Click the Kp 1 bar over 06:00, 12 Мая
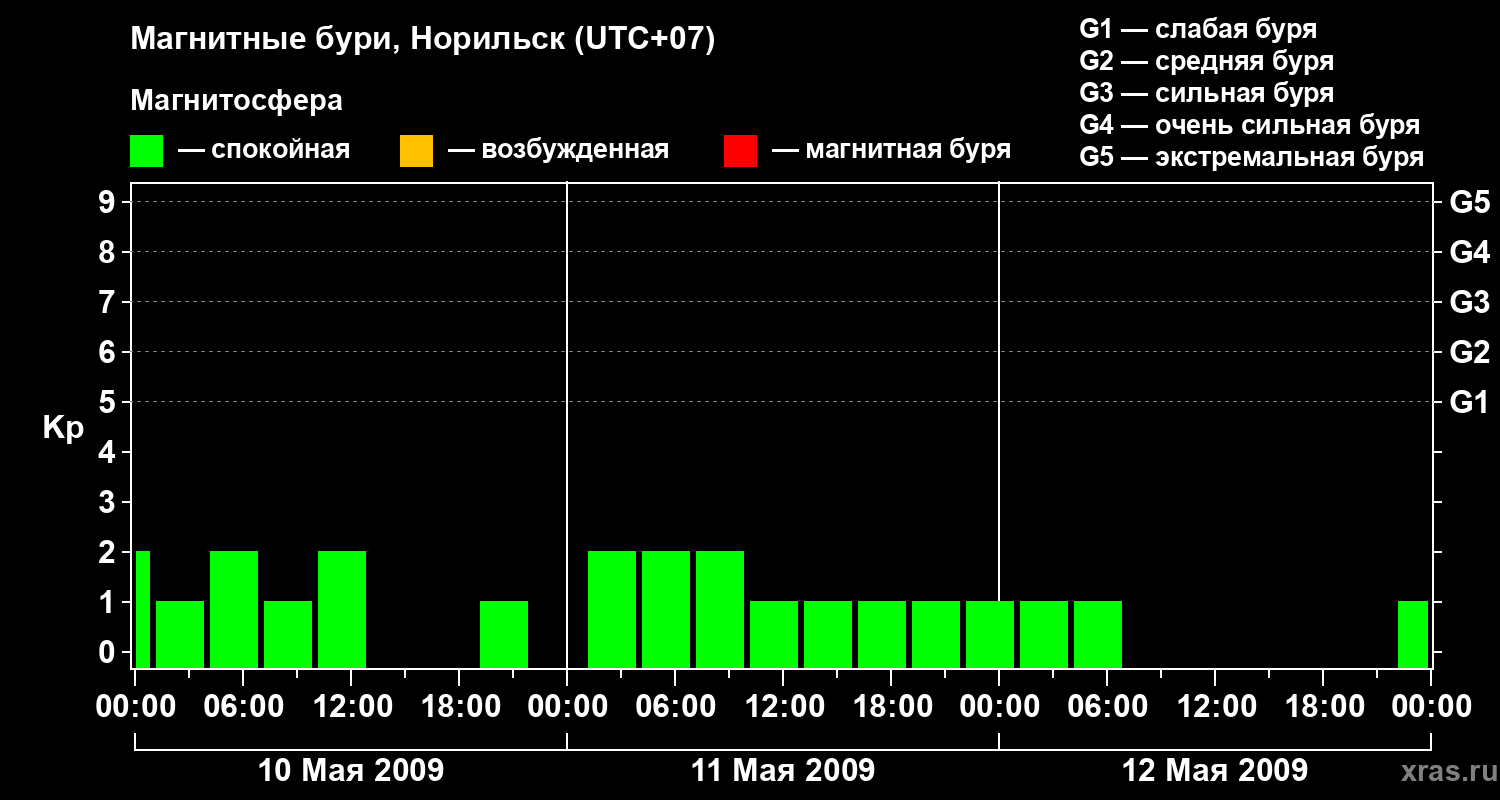 coord(1098,634)
